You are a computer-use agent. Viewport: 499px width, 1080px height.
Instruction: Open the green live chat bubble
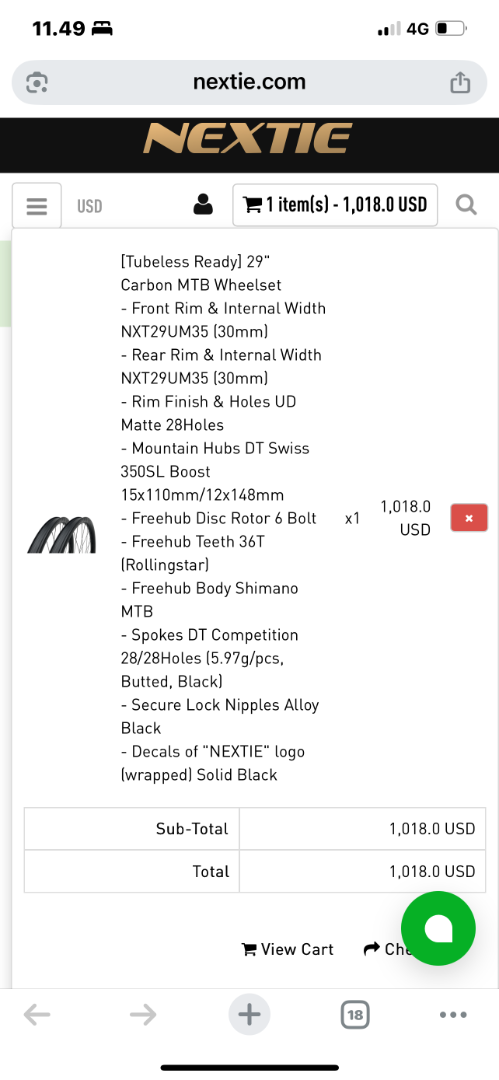tap(438, 928)
